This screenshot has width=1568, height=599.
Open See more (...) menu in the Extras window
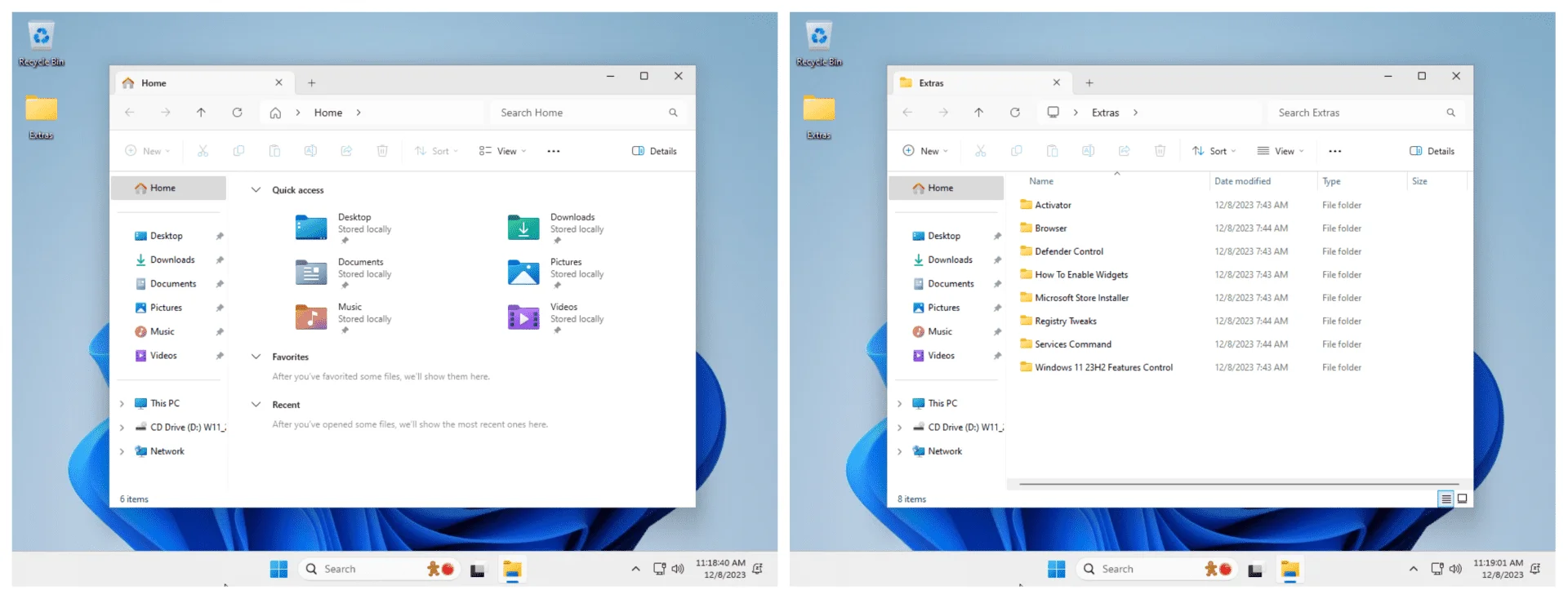click(1334, 151)
